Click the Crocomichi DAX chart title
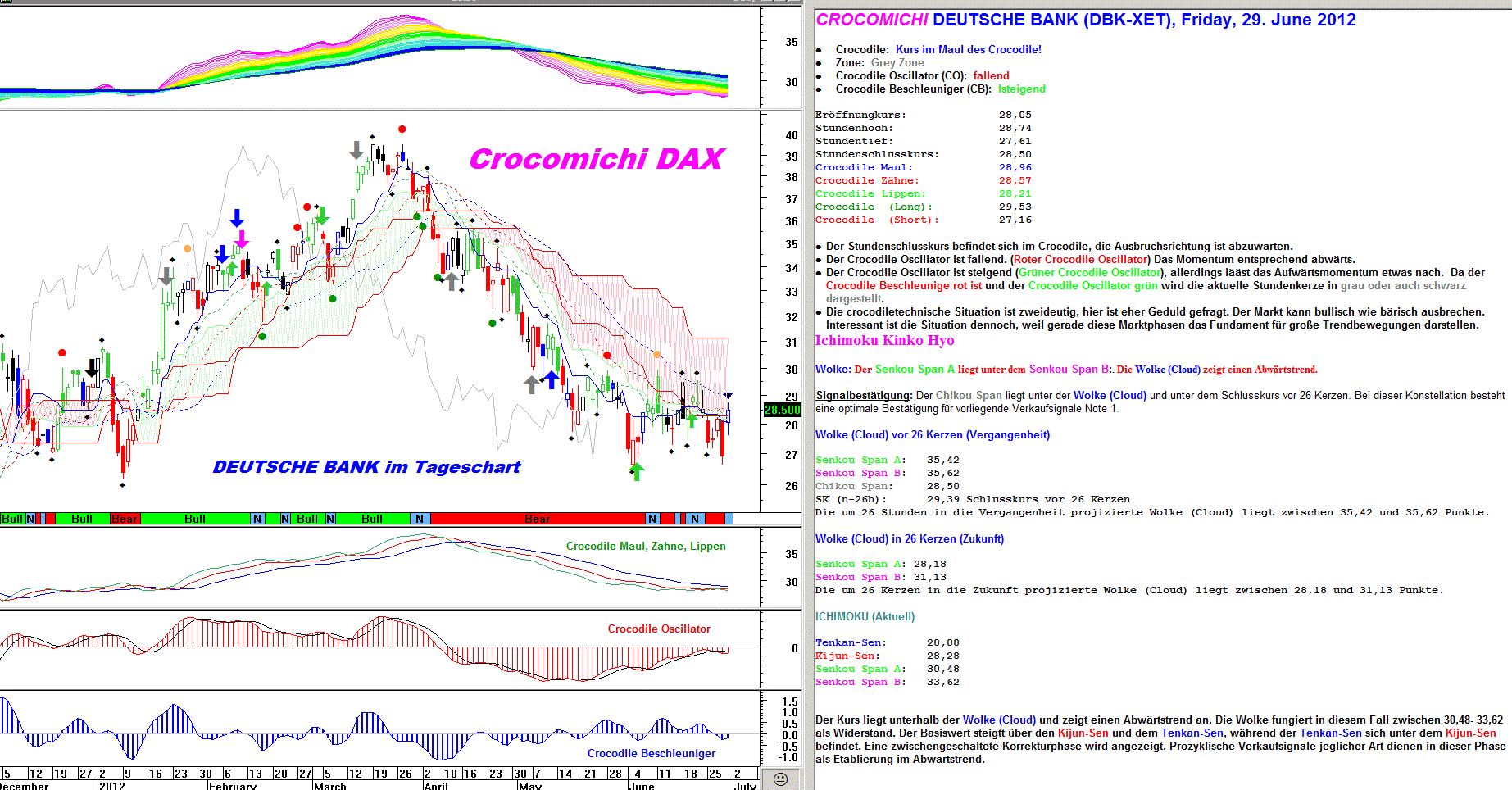 pyautogui.click(x=596, y=159)
